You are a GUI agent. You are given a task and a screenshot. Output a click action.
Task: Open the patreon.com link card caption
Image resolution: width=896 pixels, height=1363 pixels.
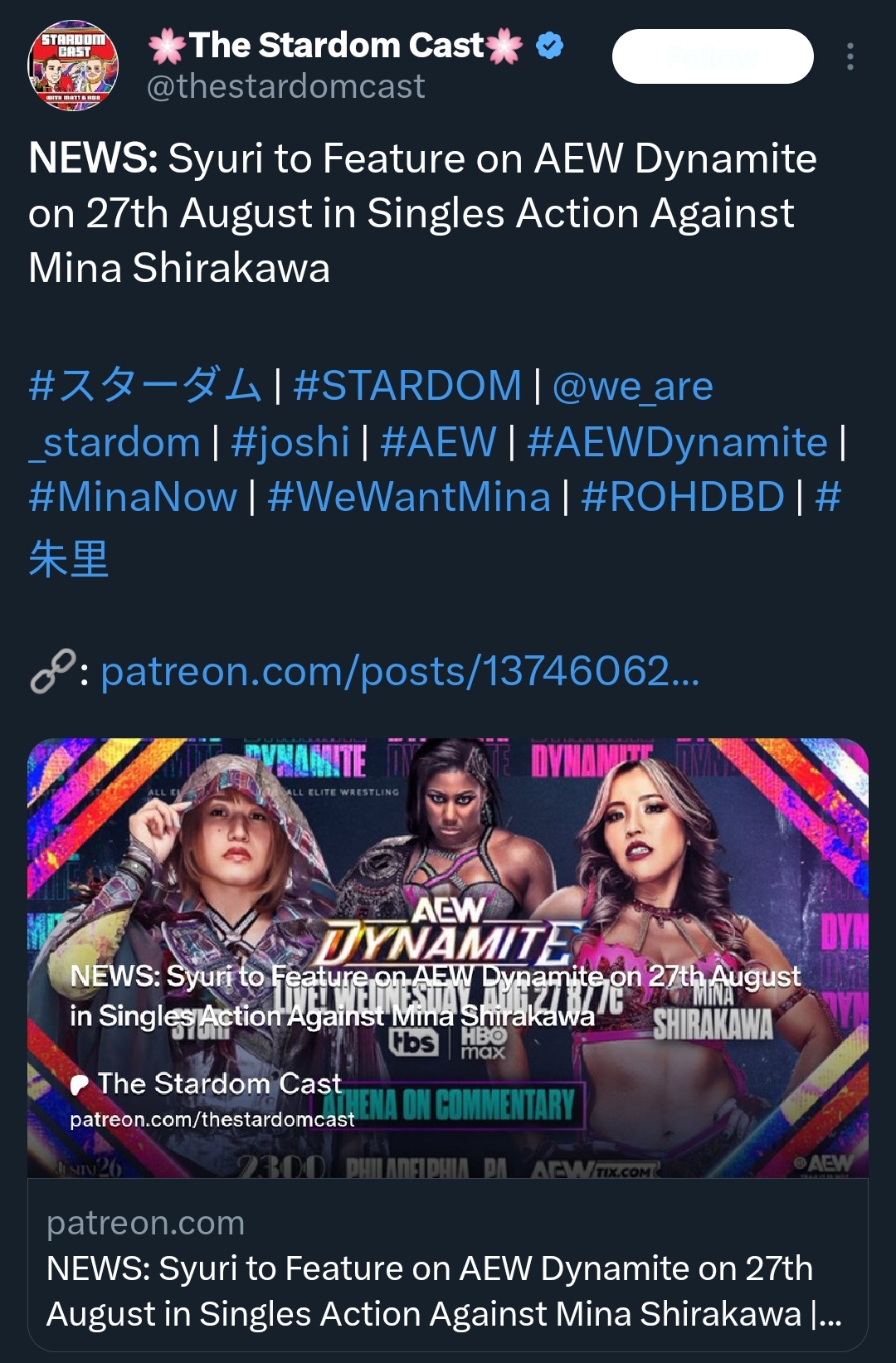tap(448, 1266)
